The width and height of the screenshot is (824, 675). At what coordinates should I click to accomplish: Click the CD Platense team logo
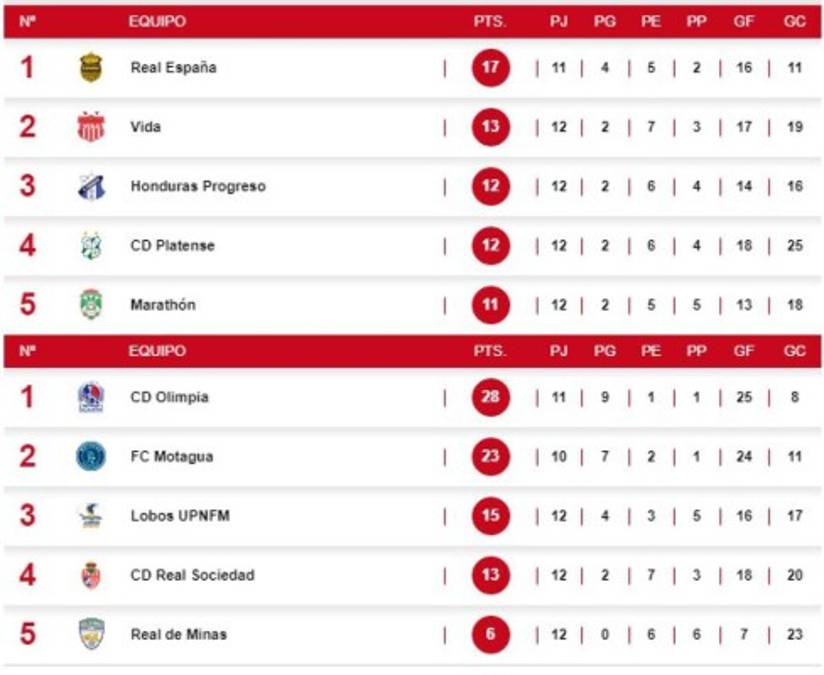91,245
